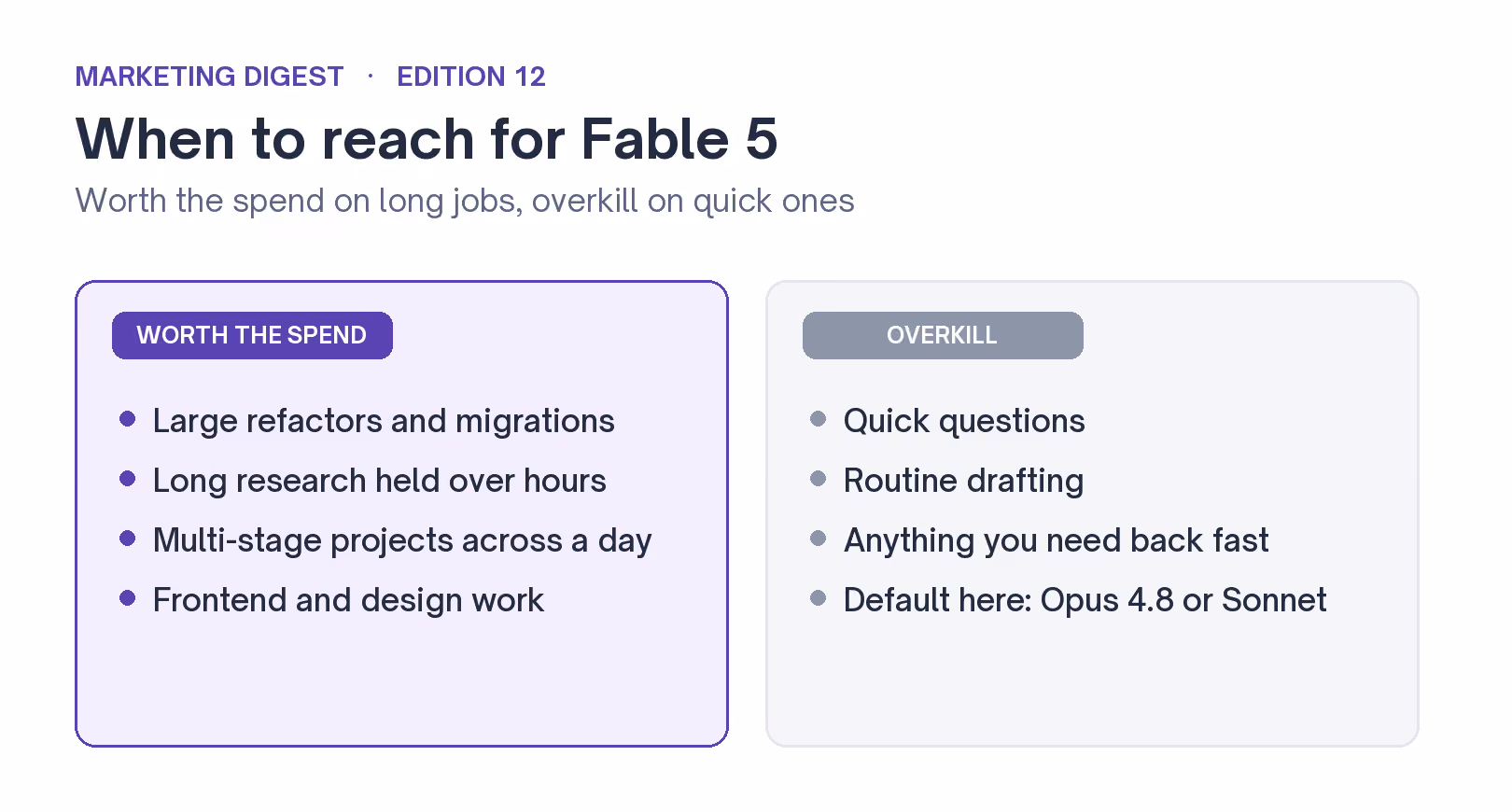The height and width of the screenshot is (812, 1512).
Task: Select the Quick questions item
Action: point(964,421)
